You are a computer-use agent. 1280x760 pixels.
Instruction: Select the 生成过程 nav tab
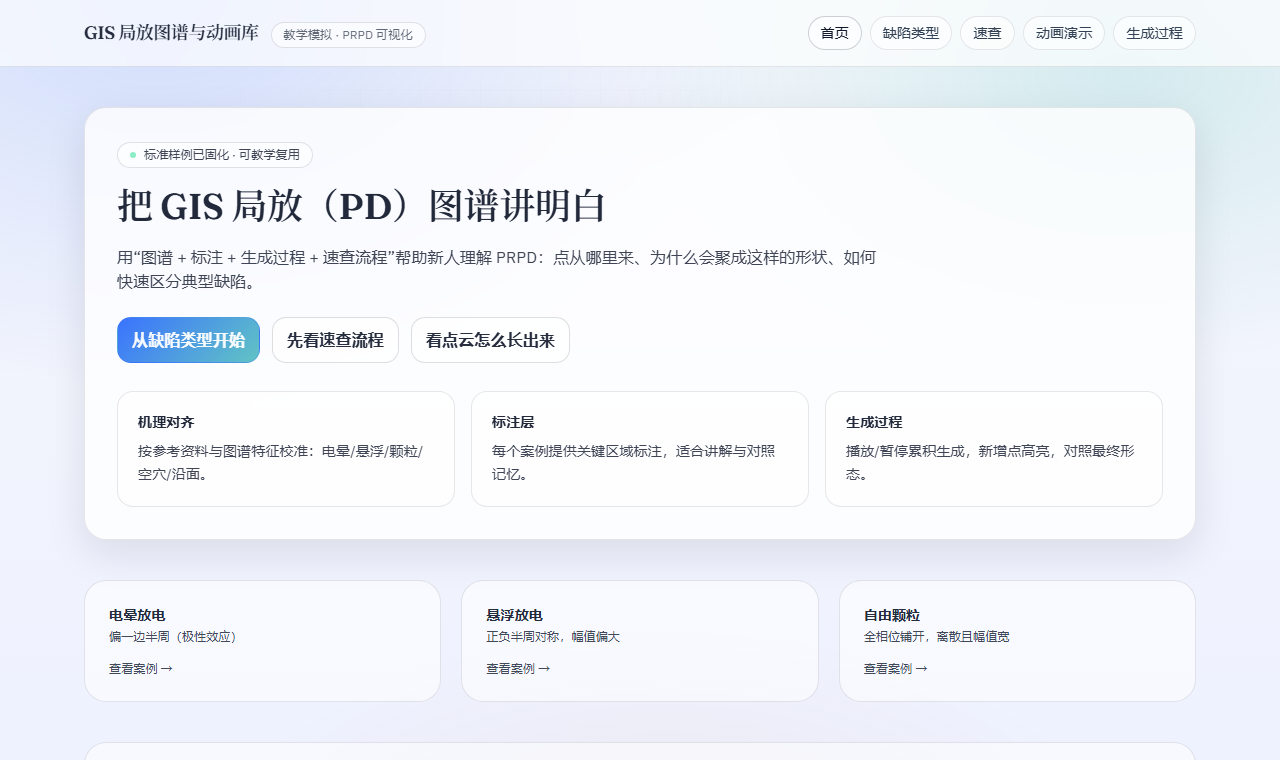pyautogui.click(x=1154, y=33)
